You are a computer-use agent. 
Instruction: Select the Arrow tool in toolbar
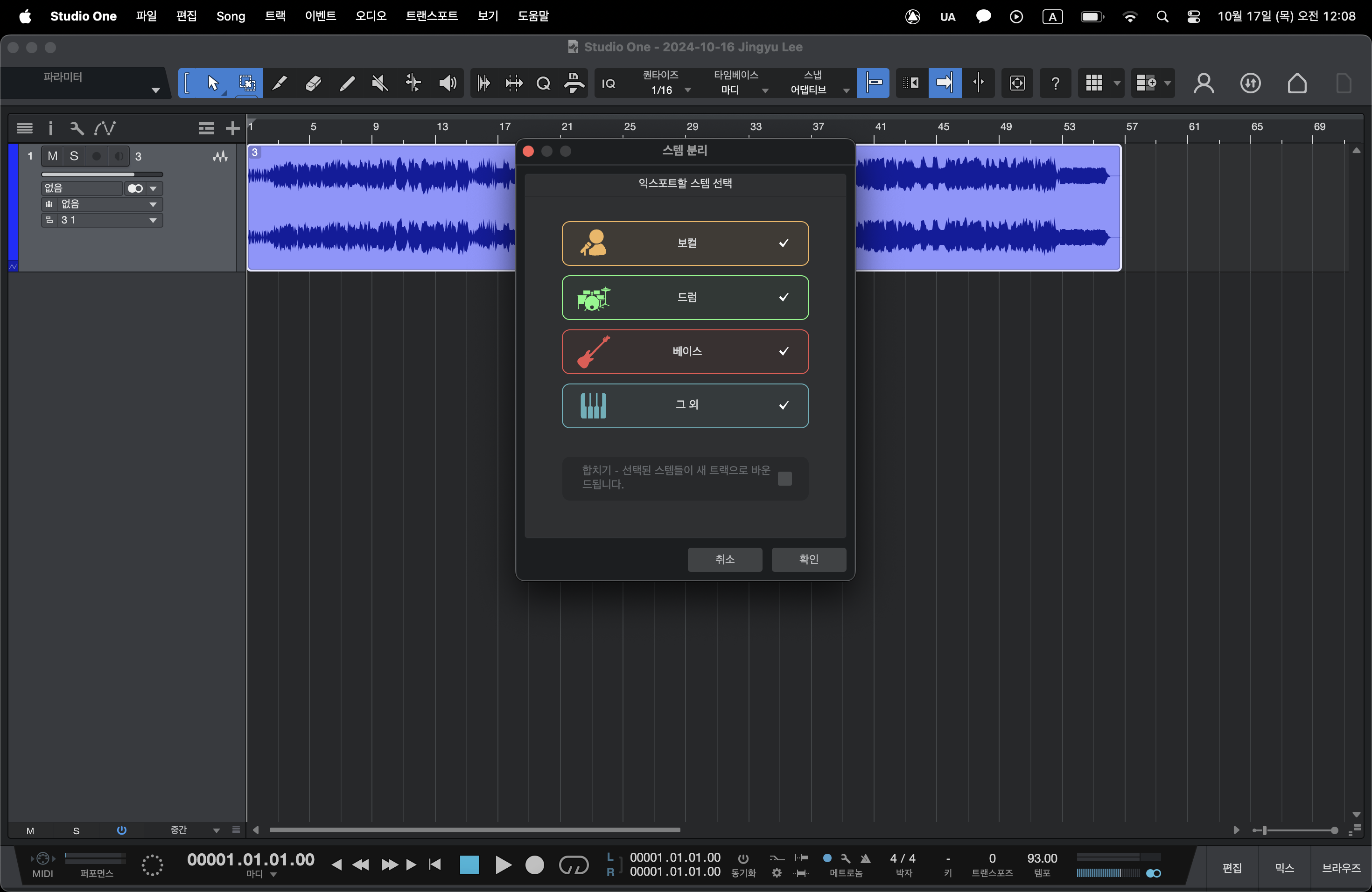[213, 83]
